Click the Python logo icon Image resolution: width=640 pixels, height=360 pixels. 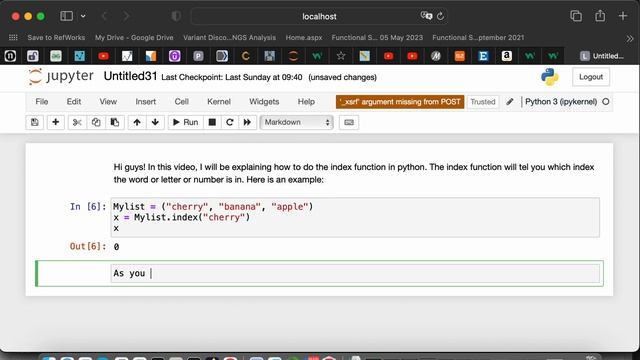[x=550, y=77]
